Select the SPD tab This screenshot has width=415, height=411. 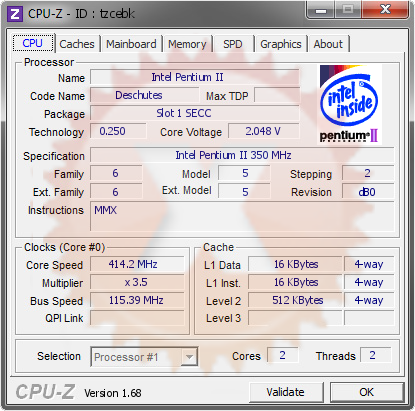click(233, 44)
